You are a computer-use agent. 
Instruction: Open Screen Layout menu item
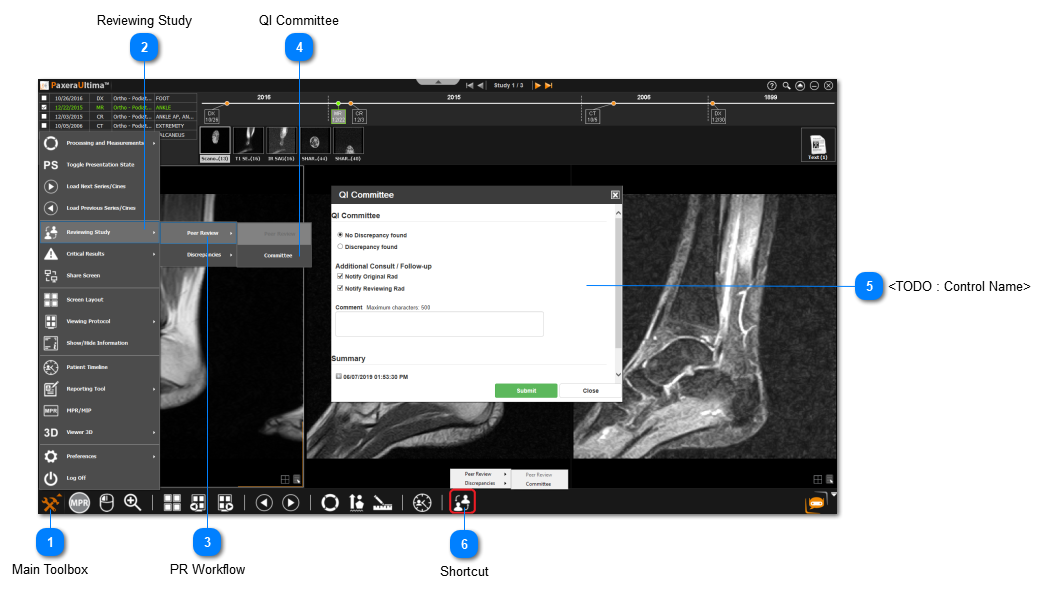[99, 300]
